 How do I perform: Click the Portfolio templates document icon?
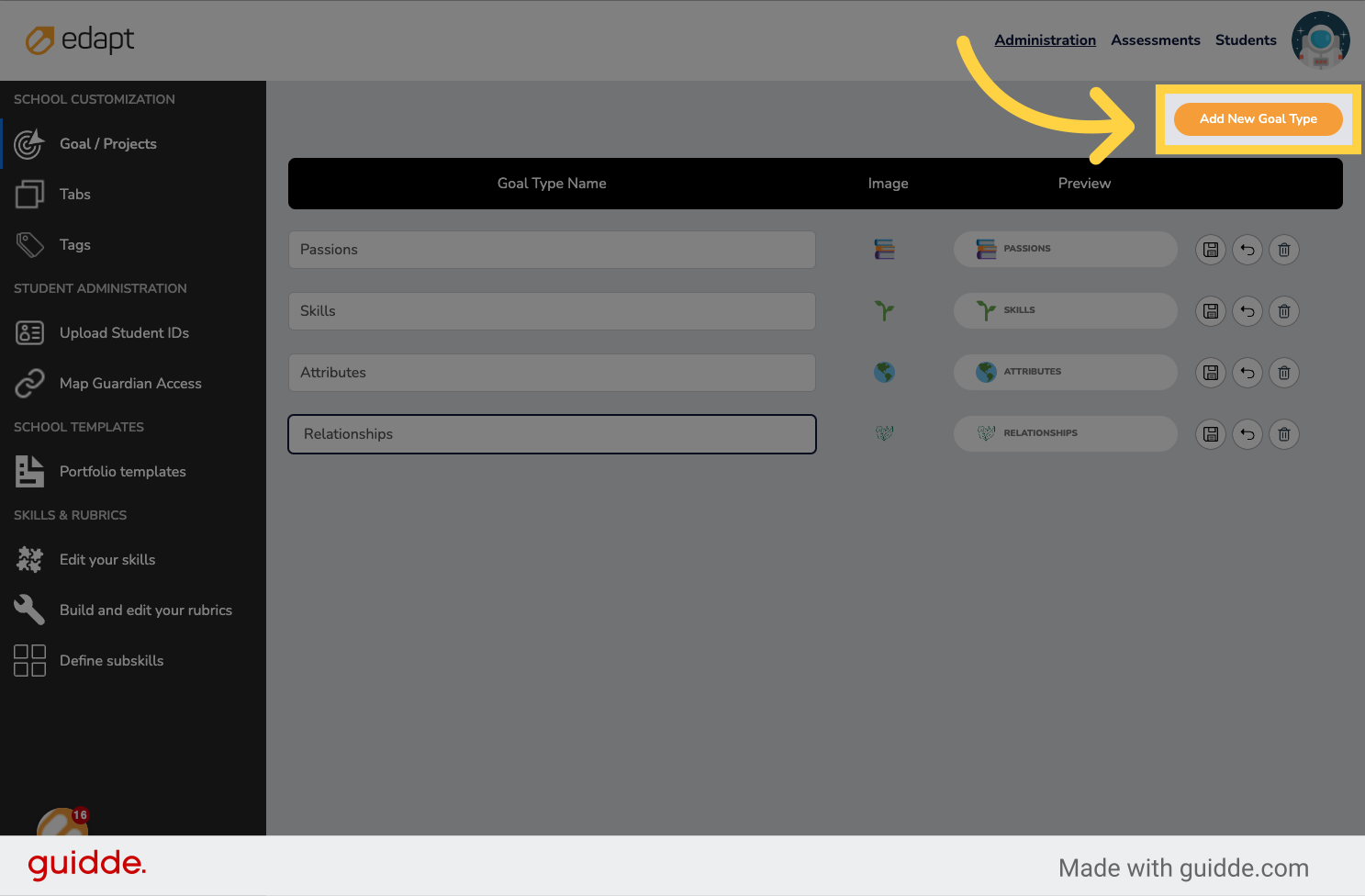[29, 472]
